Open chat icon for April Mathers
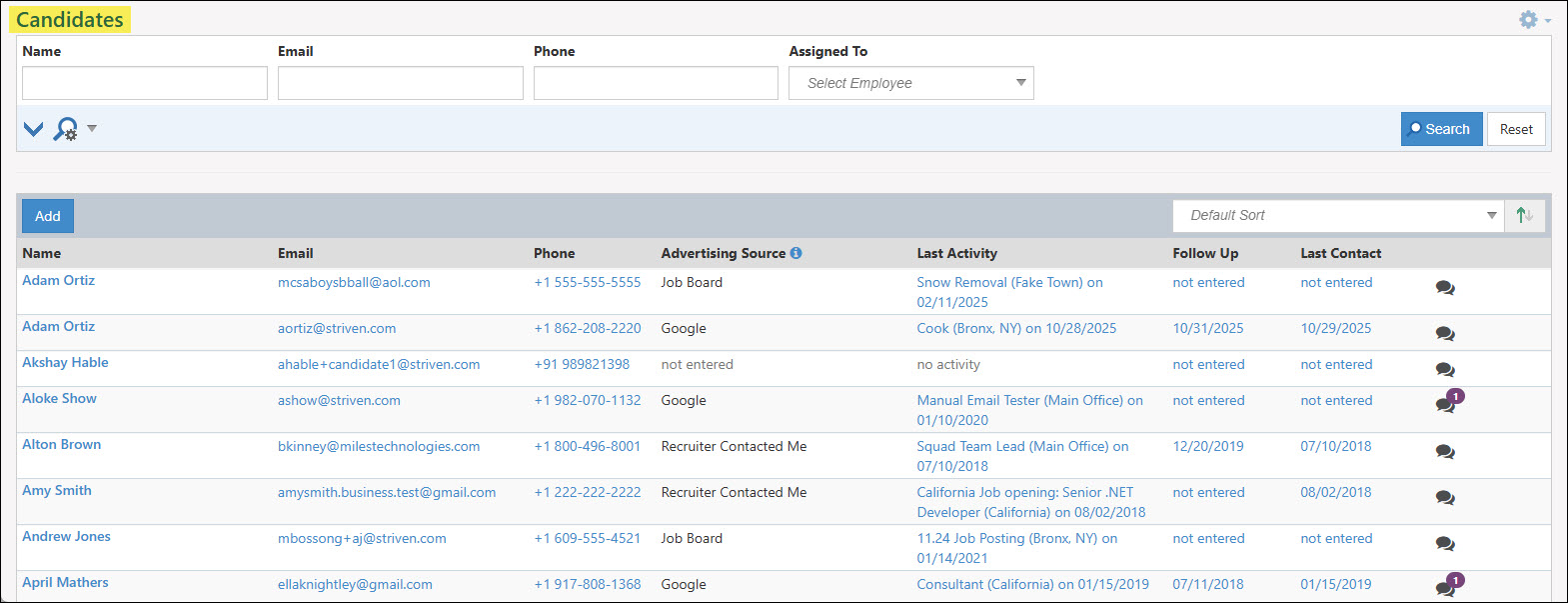 pos(1445,587)
